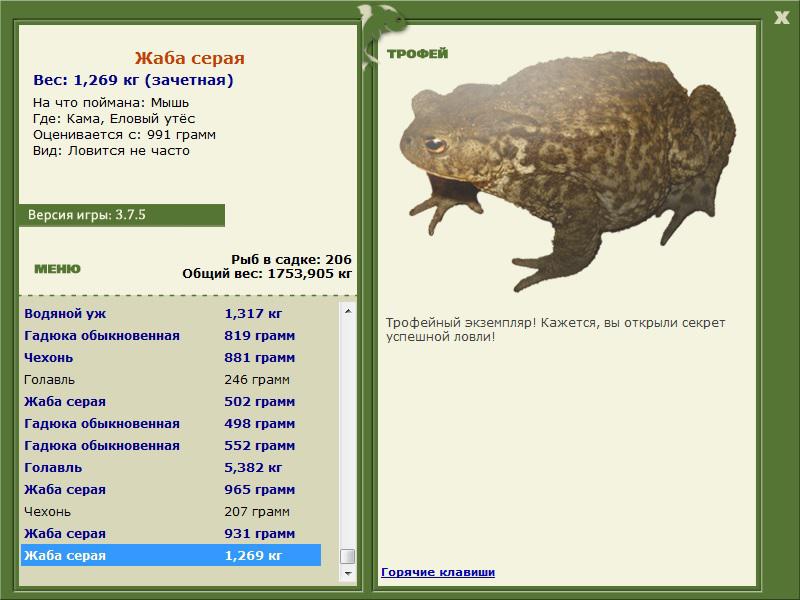Select Гадюка обыкновенная 498 грамм entry
800x600 pixels.
[x=171, y=423]
